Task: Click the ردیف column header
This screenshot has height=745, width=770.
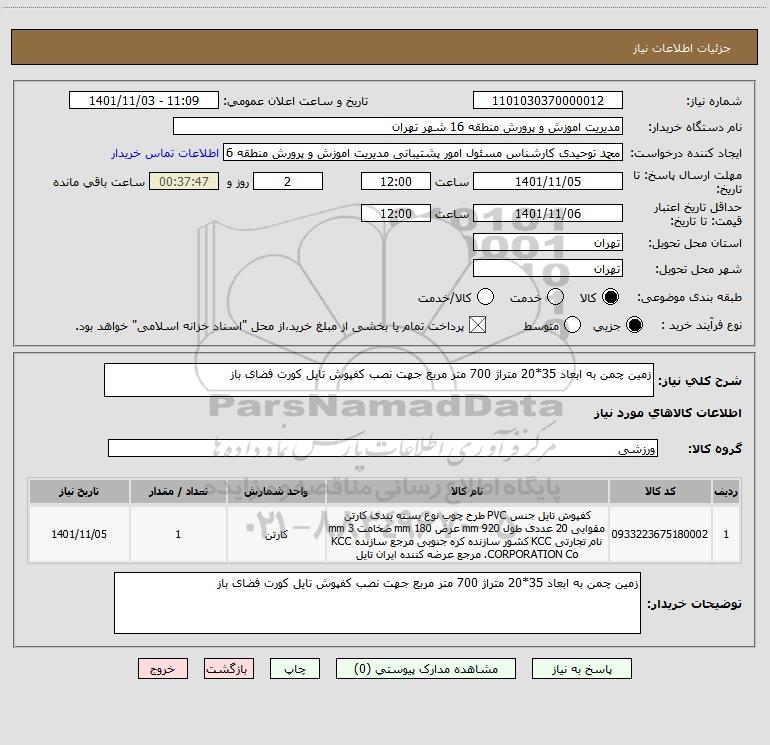Action: [726, 491]
